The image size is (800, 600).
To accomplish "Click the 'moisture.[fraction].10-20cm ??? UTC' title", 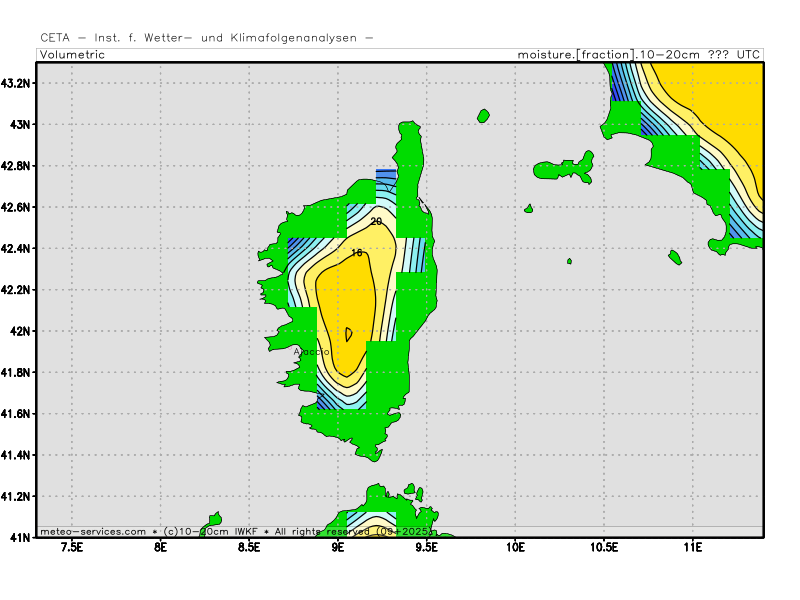I will coord(639,55).
